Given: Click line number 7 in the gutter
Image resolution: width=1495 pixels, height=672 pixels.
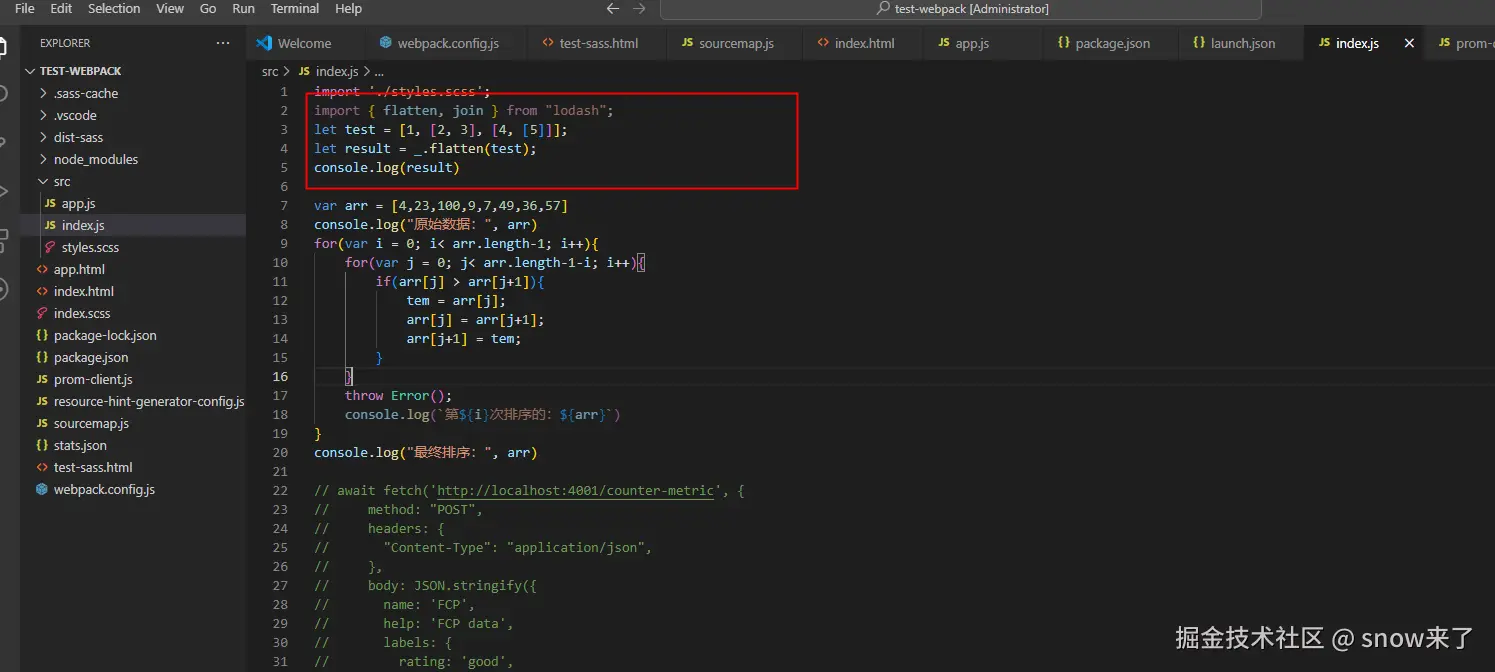Looking at the screenshot, I should coord(284,205).
